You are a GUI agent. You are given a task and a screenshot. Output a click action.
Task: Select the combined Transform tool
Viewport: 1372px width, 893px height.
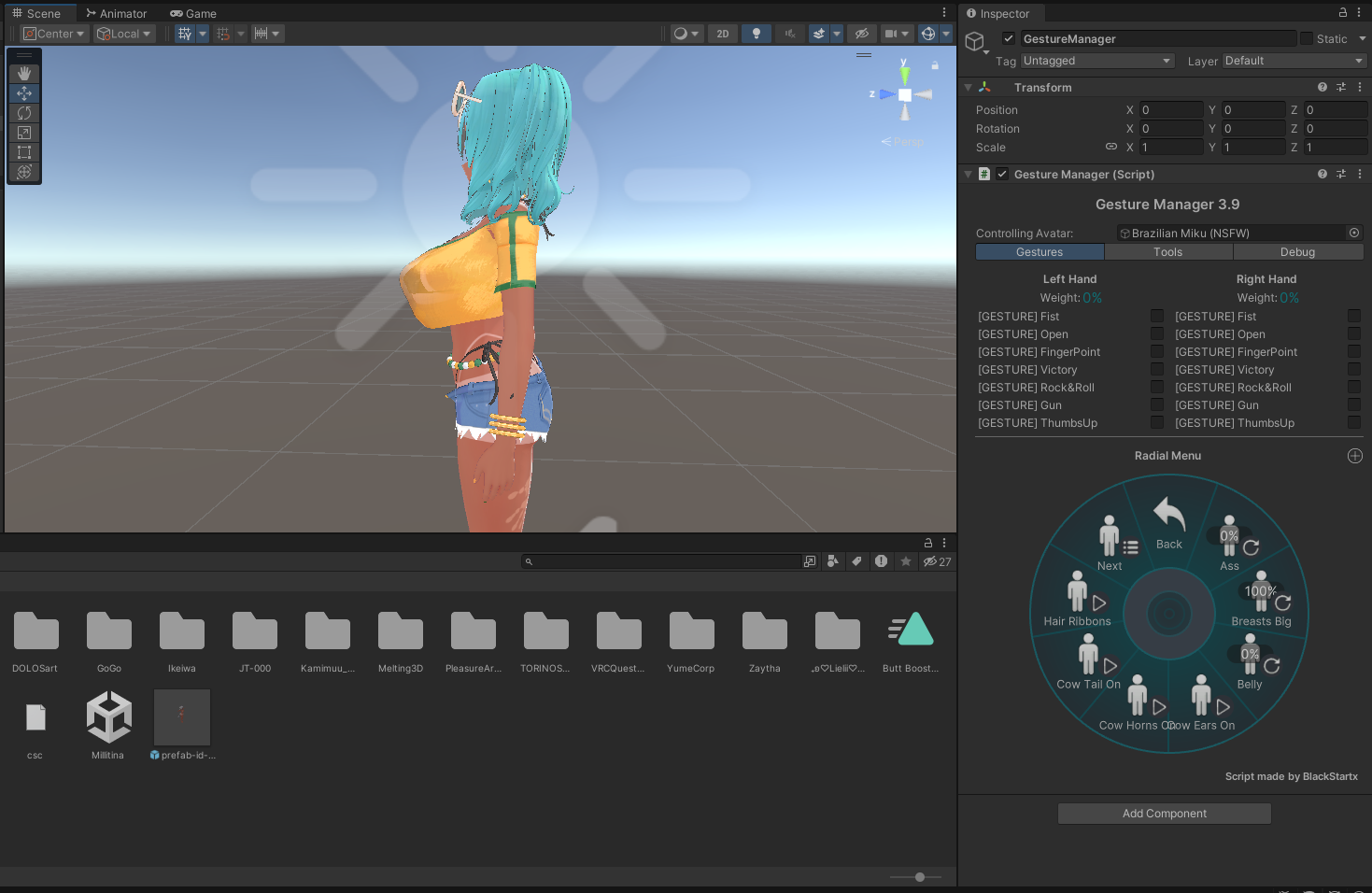click(x=24, y=171)
